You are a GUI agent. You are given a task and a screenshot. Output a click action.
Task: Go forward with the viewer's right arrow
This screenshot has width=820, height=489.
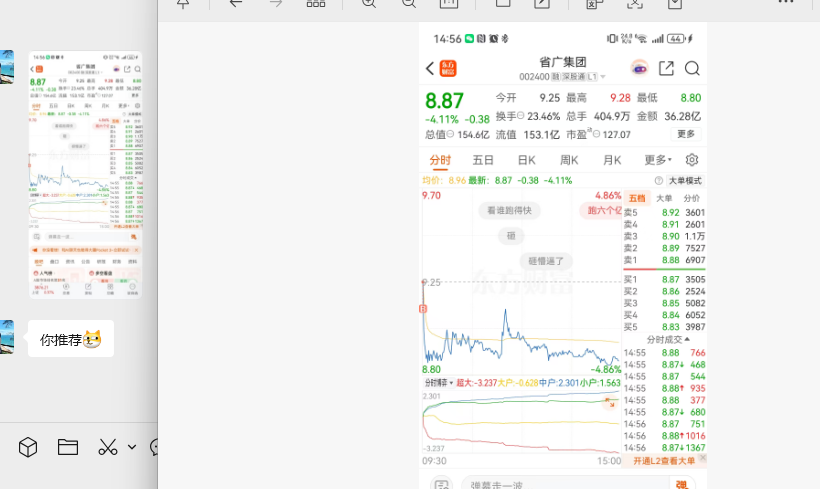click(x=276, y=3)
